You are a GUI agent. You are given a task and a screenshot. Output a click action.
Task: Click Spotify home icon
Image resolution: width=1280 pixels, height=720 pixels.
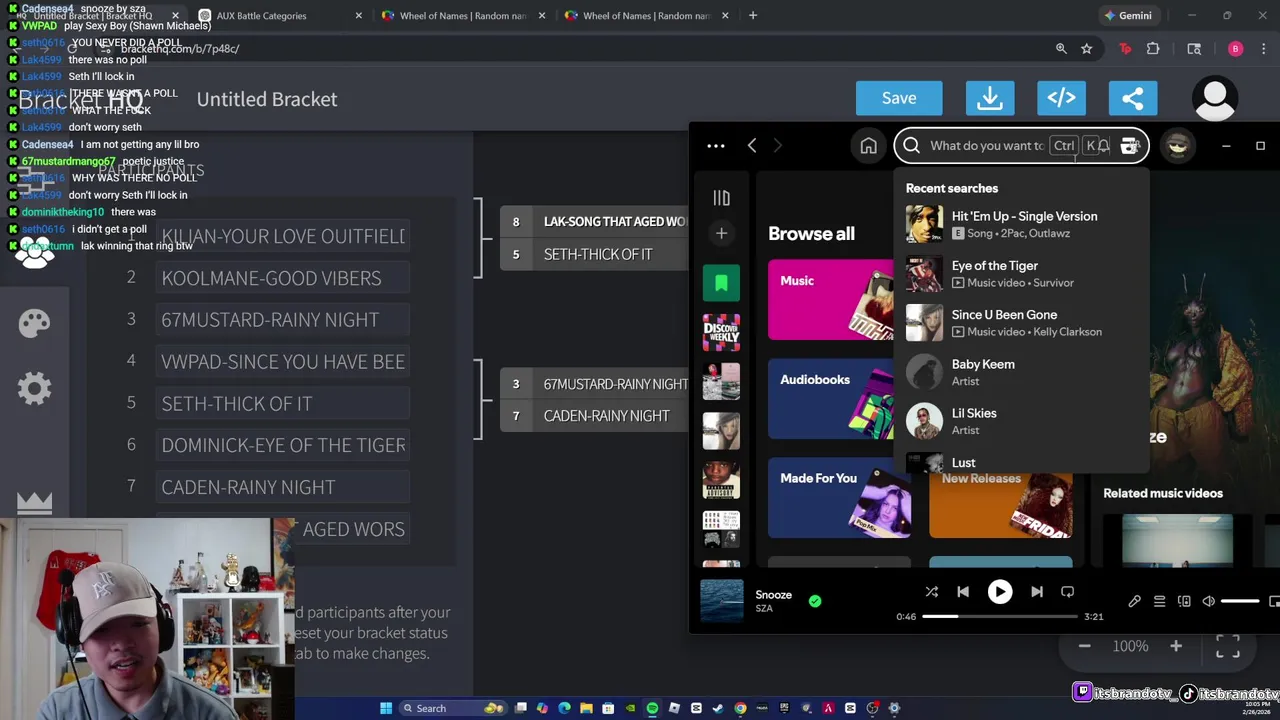pos(868,146)
